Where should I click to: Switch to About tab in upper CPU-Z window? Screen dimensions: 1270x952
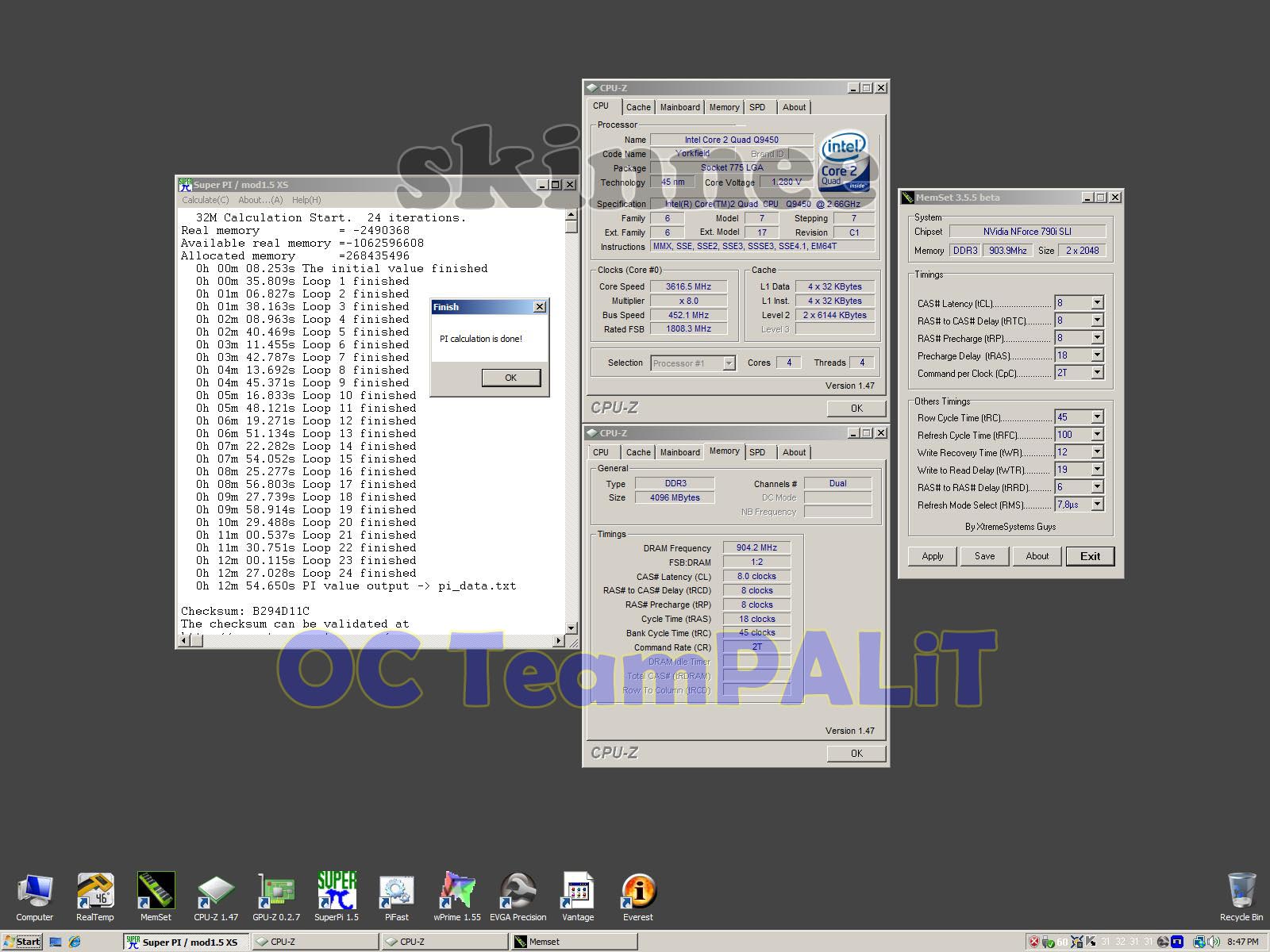pos(794,107)
